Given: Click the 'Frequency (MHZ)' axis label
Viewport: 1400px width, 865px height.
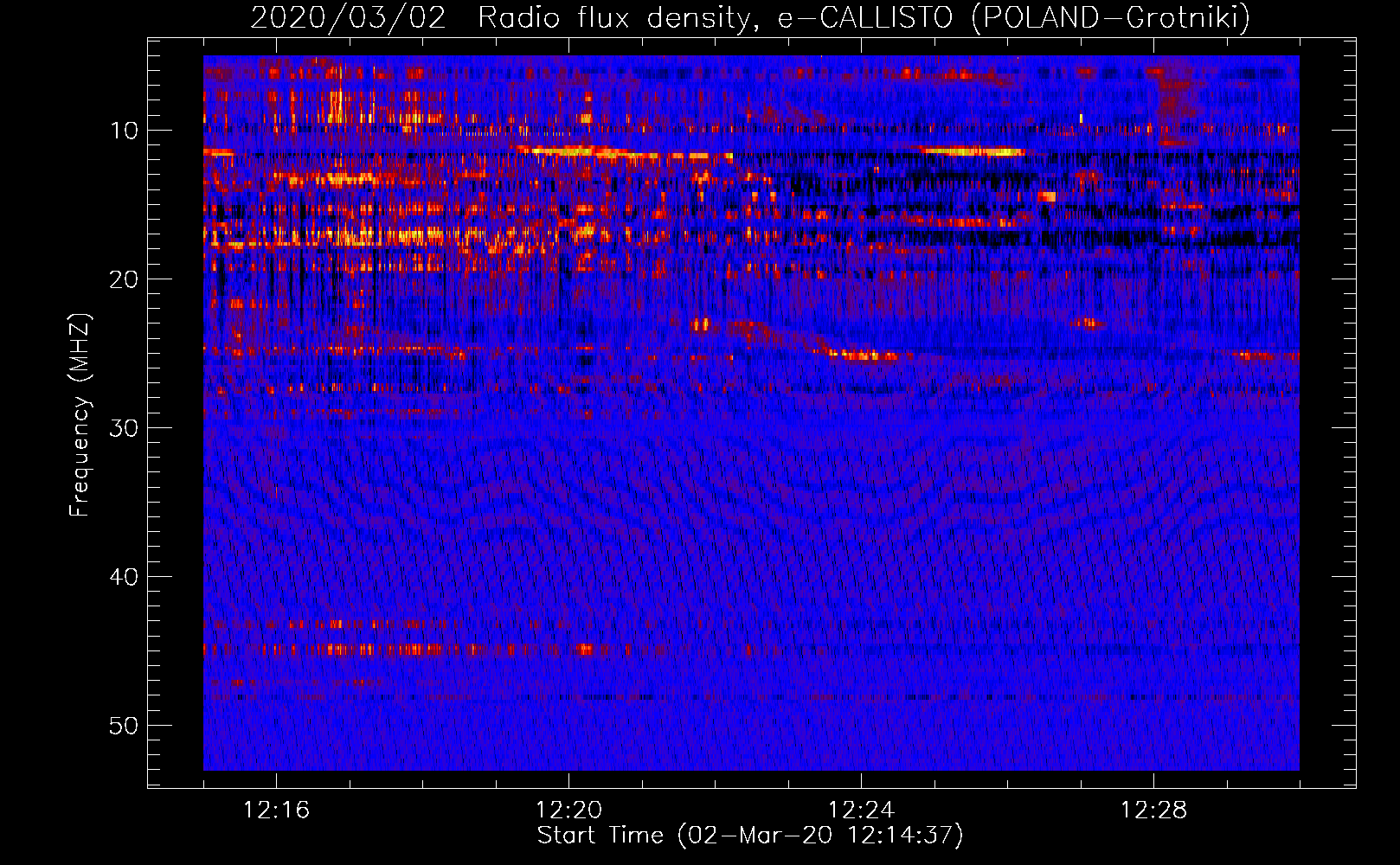Looking at the screenshot, I should 80,415.
